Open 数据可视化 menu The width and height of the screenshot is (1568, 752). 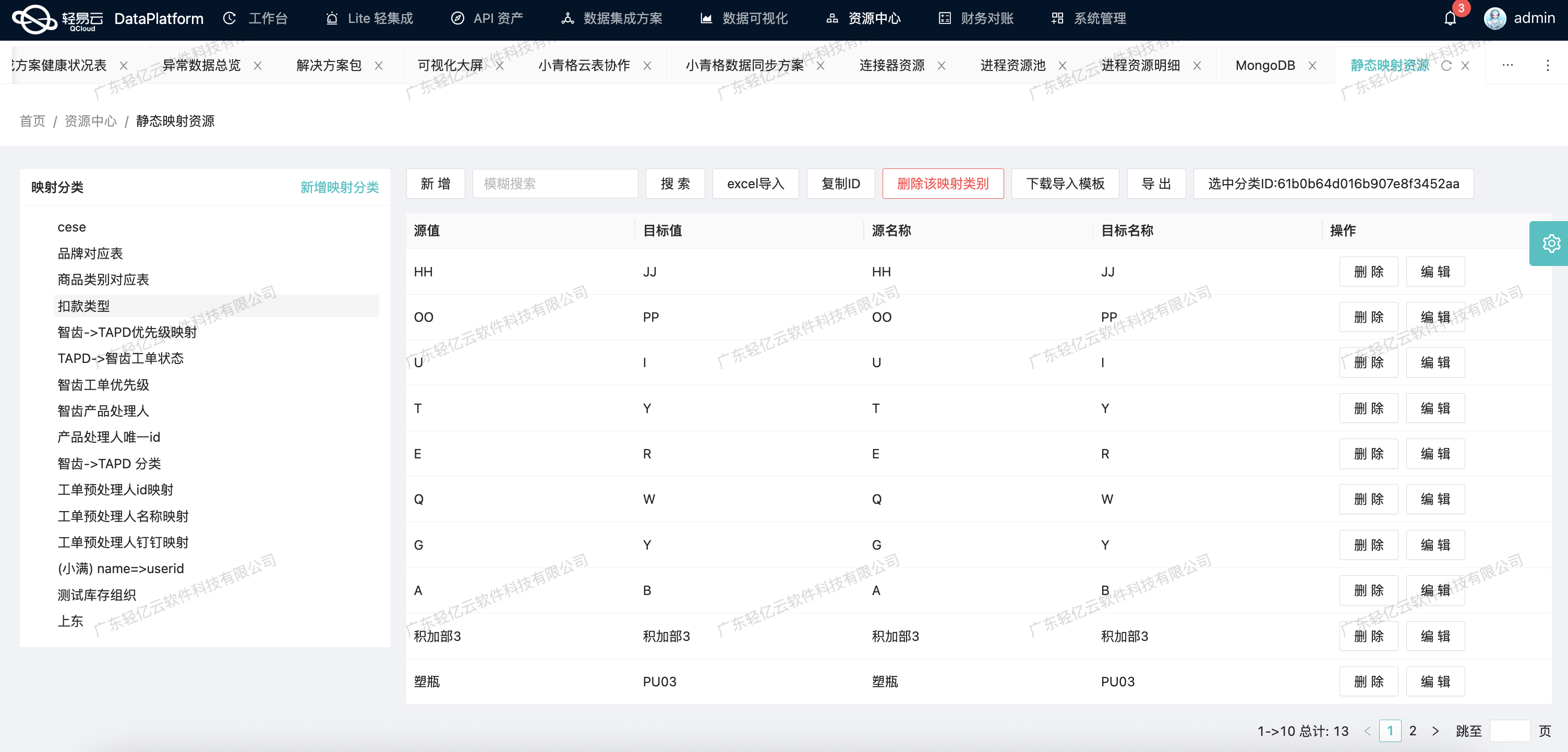743,19
